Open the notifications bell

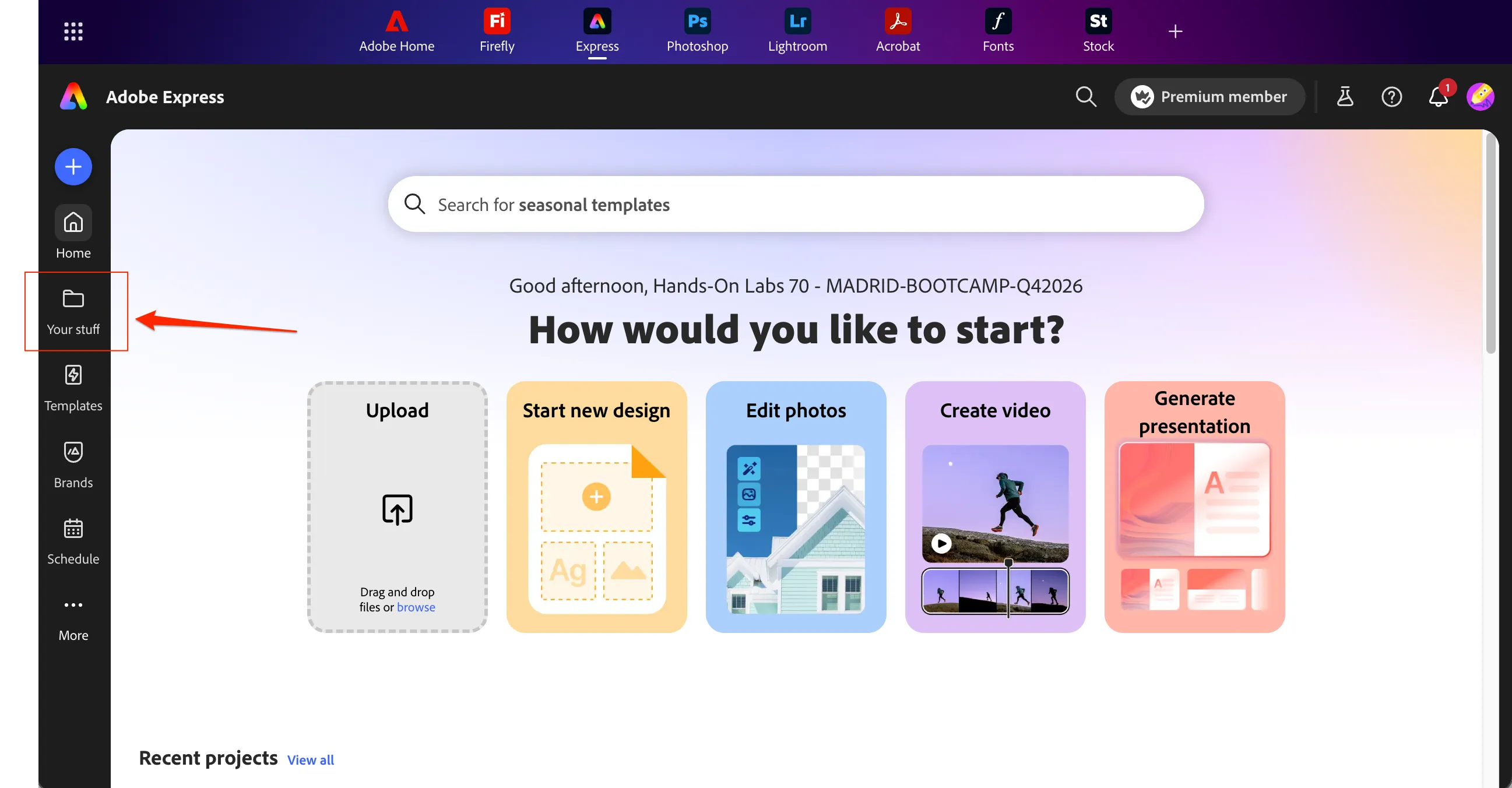click(x=1439, y=97)
